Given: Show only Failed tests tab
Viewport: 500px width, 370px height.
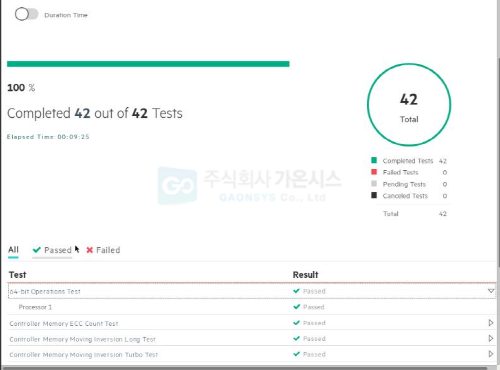Looking at the screenshot, I should (x=103, y=250).
